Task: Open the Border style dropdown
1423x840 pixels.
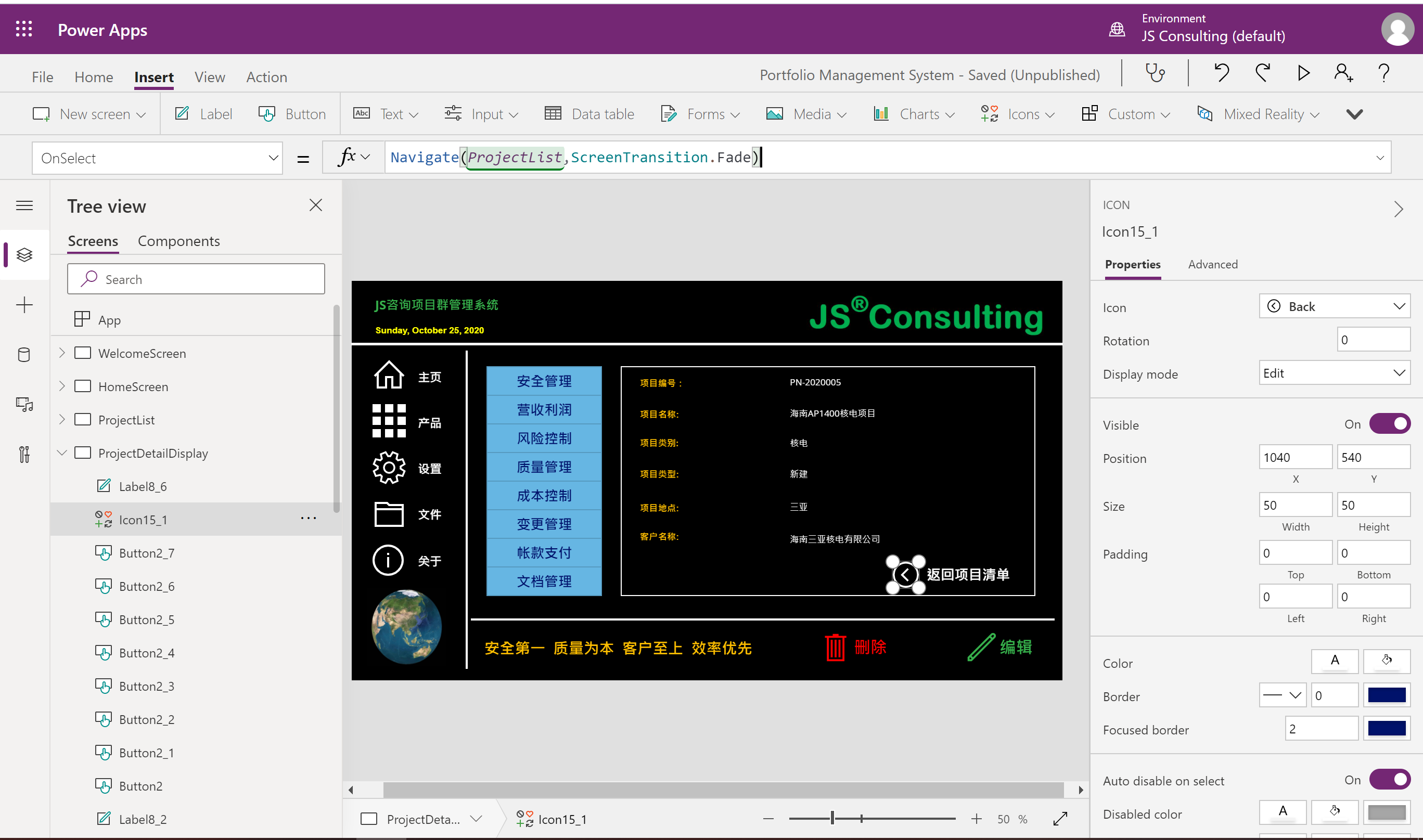Action: [1282, 695]
